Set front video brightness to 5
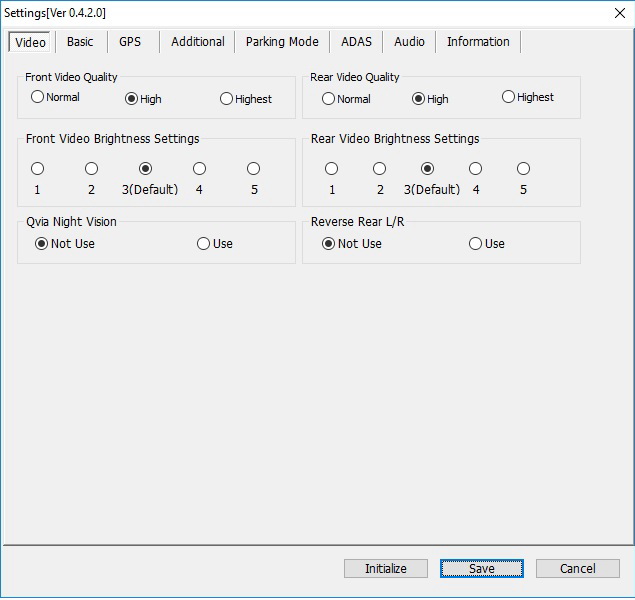 pos(254,169)
